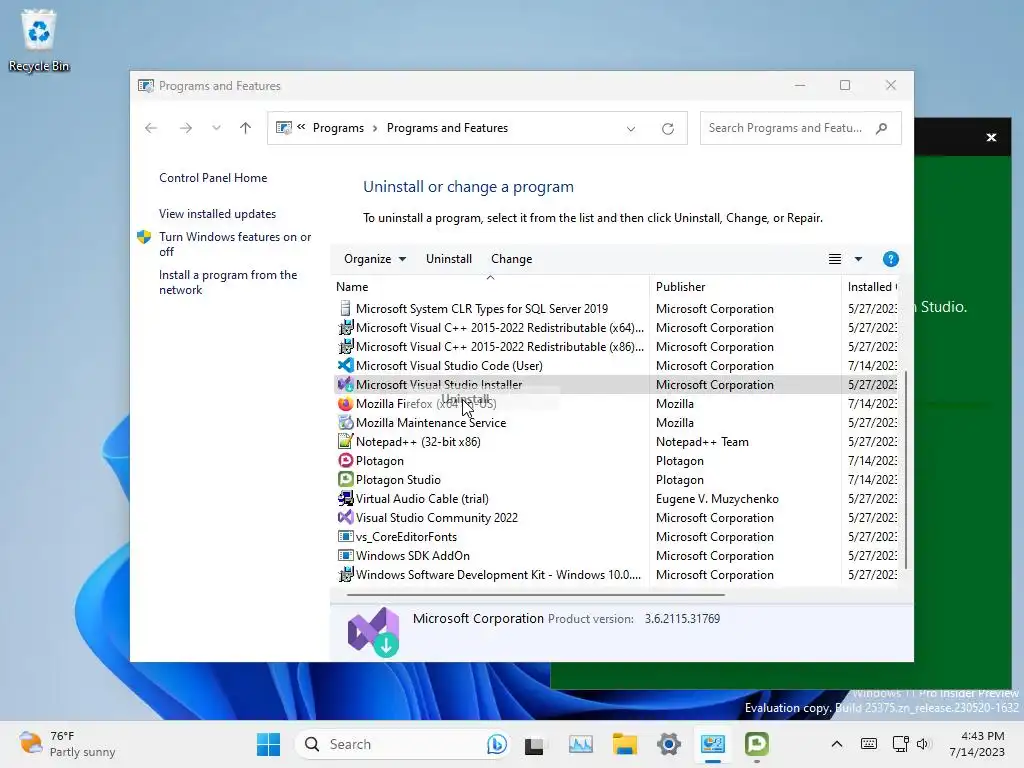Select the Plotagon Studio program icon

(x=345, y=479)
